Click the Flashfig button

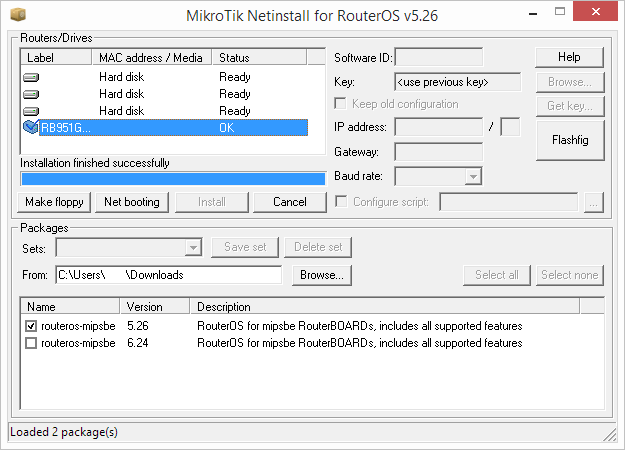point(570,140)
